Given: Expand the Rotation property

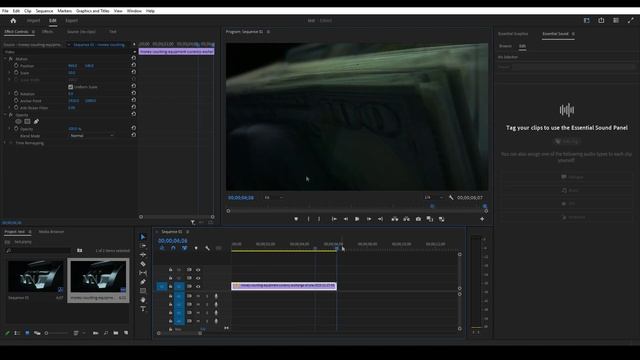Looking at the screenshot, I should (10, 93).
